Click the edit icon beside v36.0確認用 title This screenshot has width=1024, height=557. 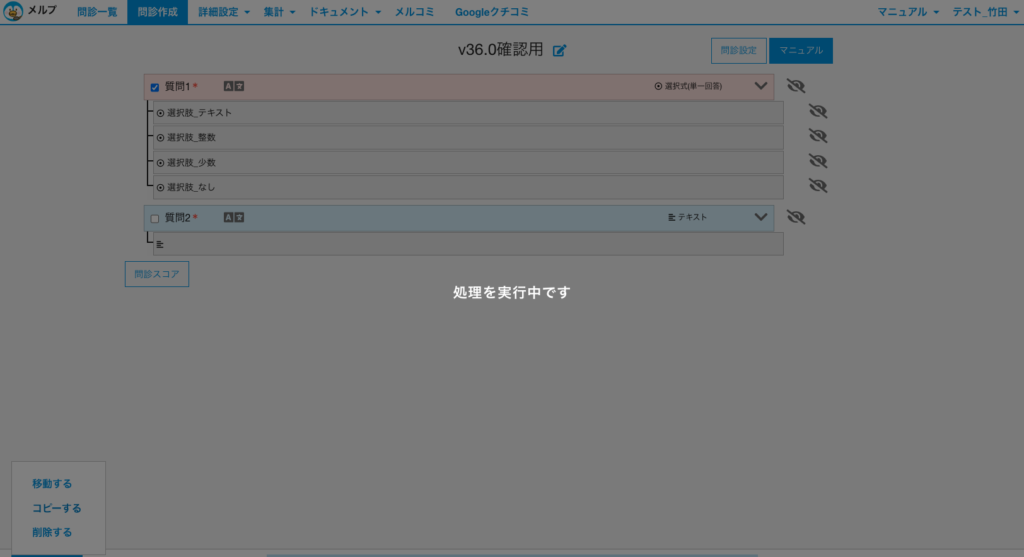559,51
